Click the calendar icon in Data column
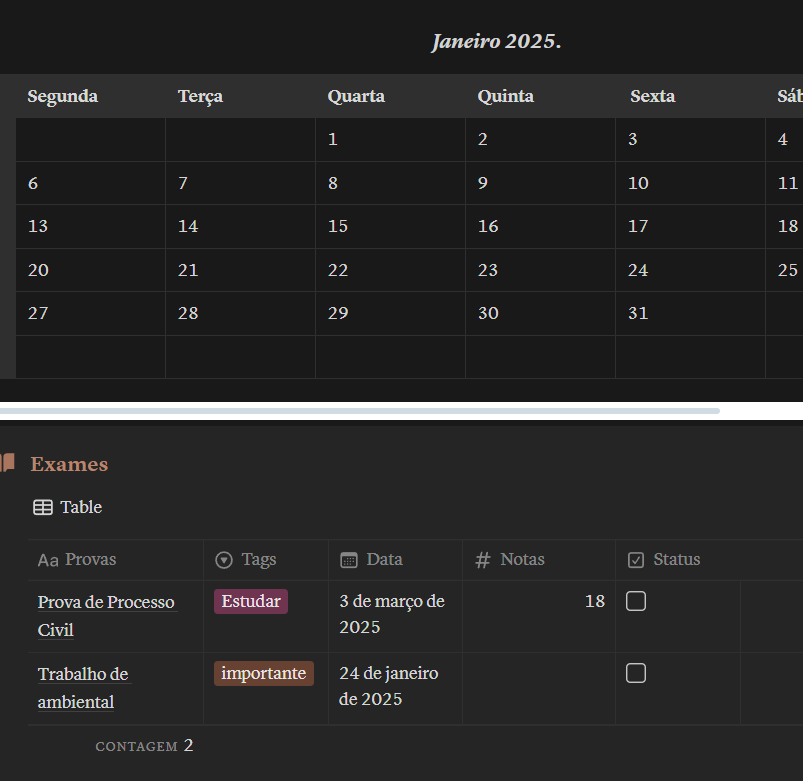This screenshot has height=781, width=803. [349, 560]
